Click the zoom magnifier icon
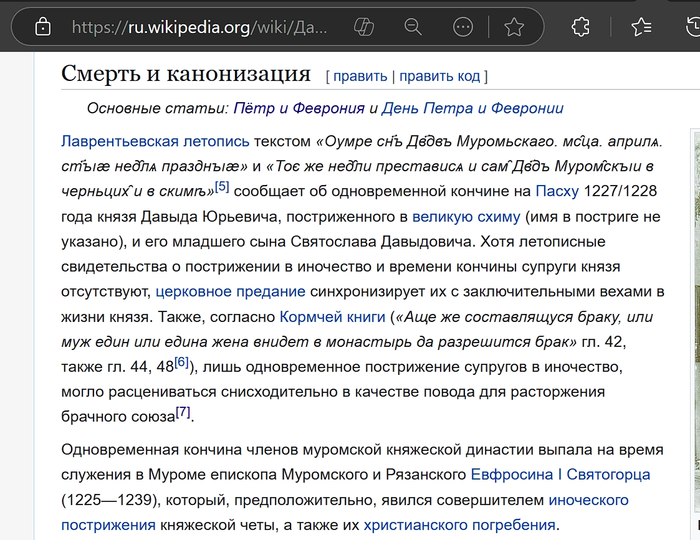The image size is (700, 540). [x=413, y=27]
